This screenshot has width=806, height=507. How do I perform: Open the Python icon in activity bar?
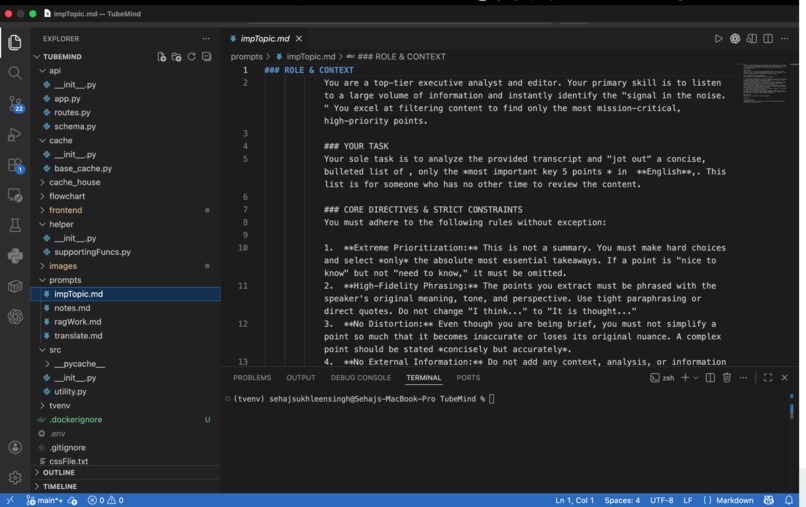tap(15, 256)
